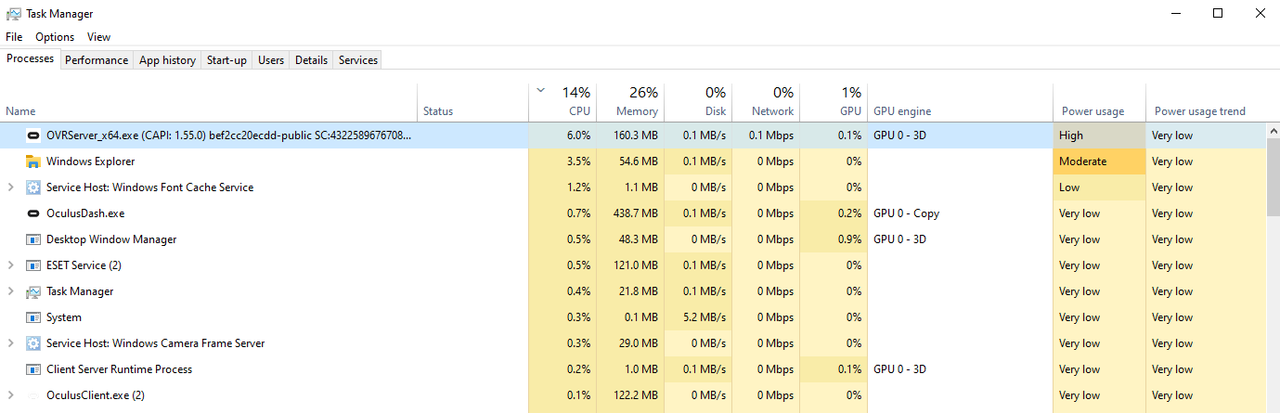Switch to the Performance tab
The image size is (1280, 413).
(97, 60)
